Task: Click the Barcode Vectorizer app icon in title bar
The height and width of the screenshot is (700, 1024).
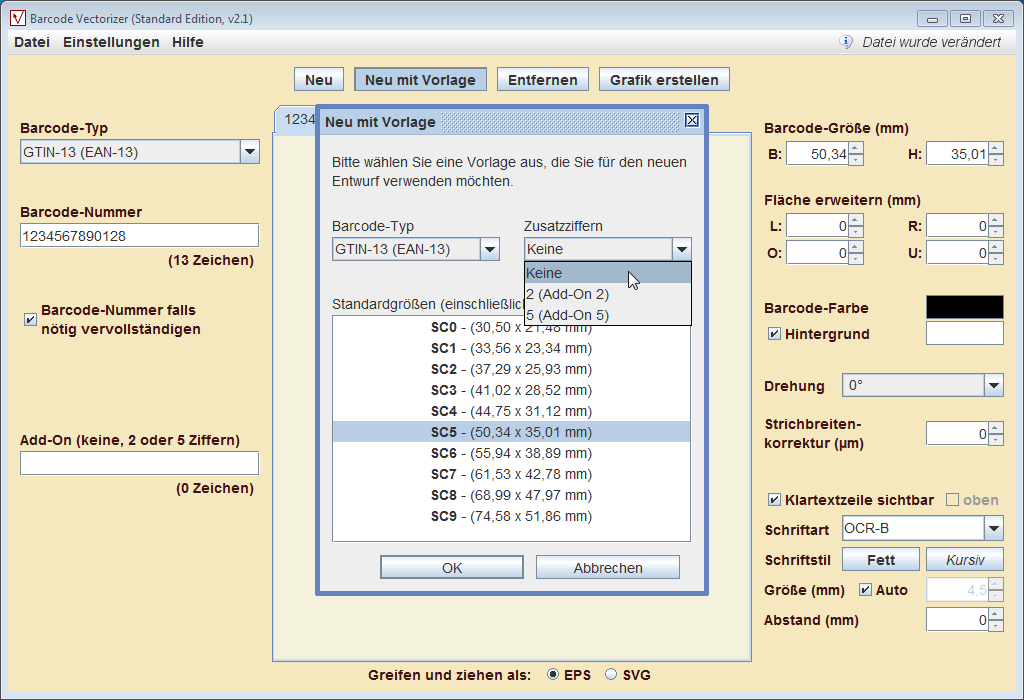Action: tap(17, 18)
